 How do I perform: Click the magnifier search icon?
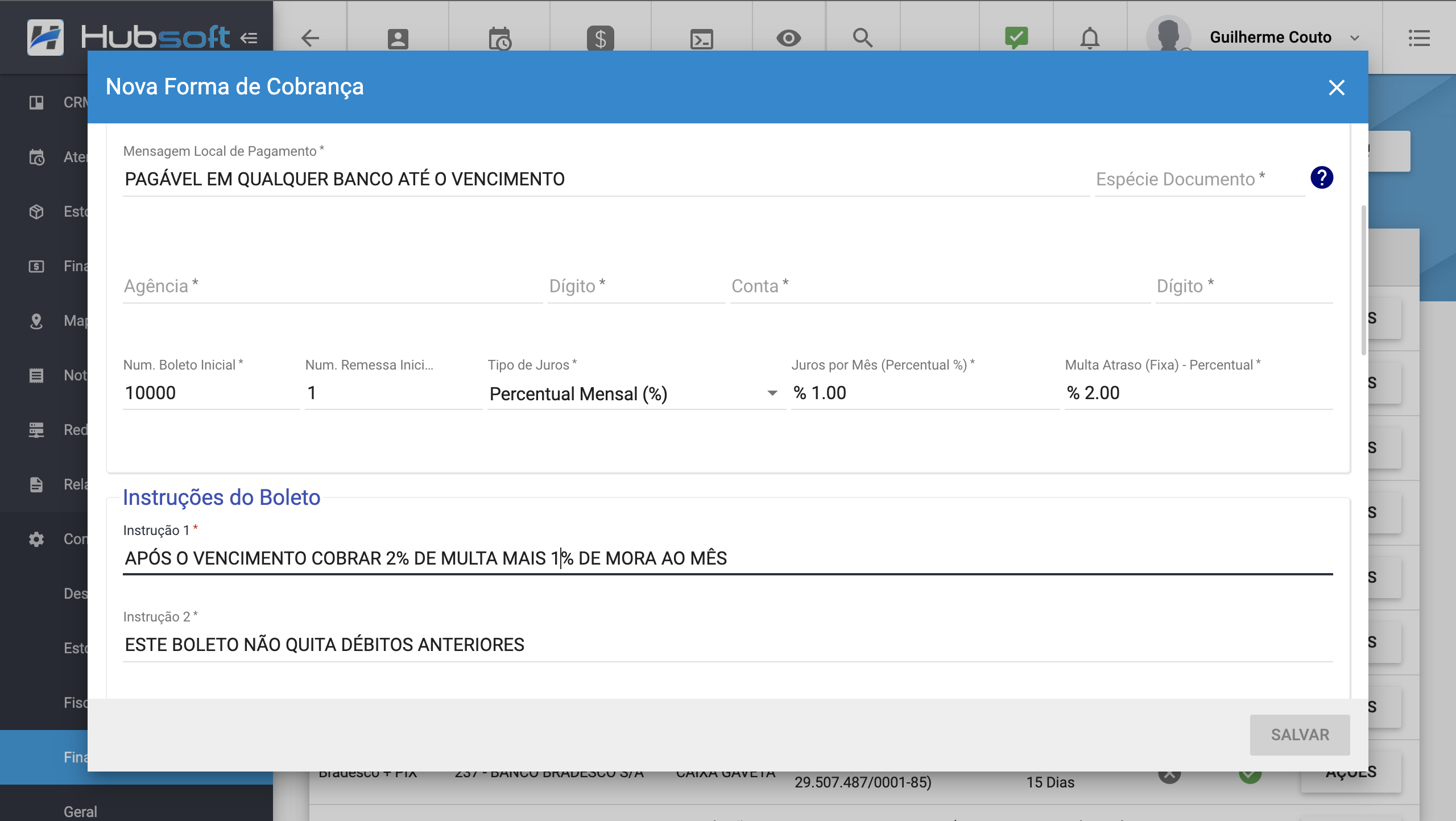(863, 38)
